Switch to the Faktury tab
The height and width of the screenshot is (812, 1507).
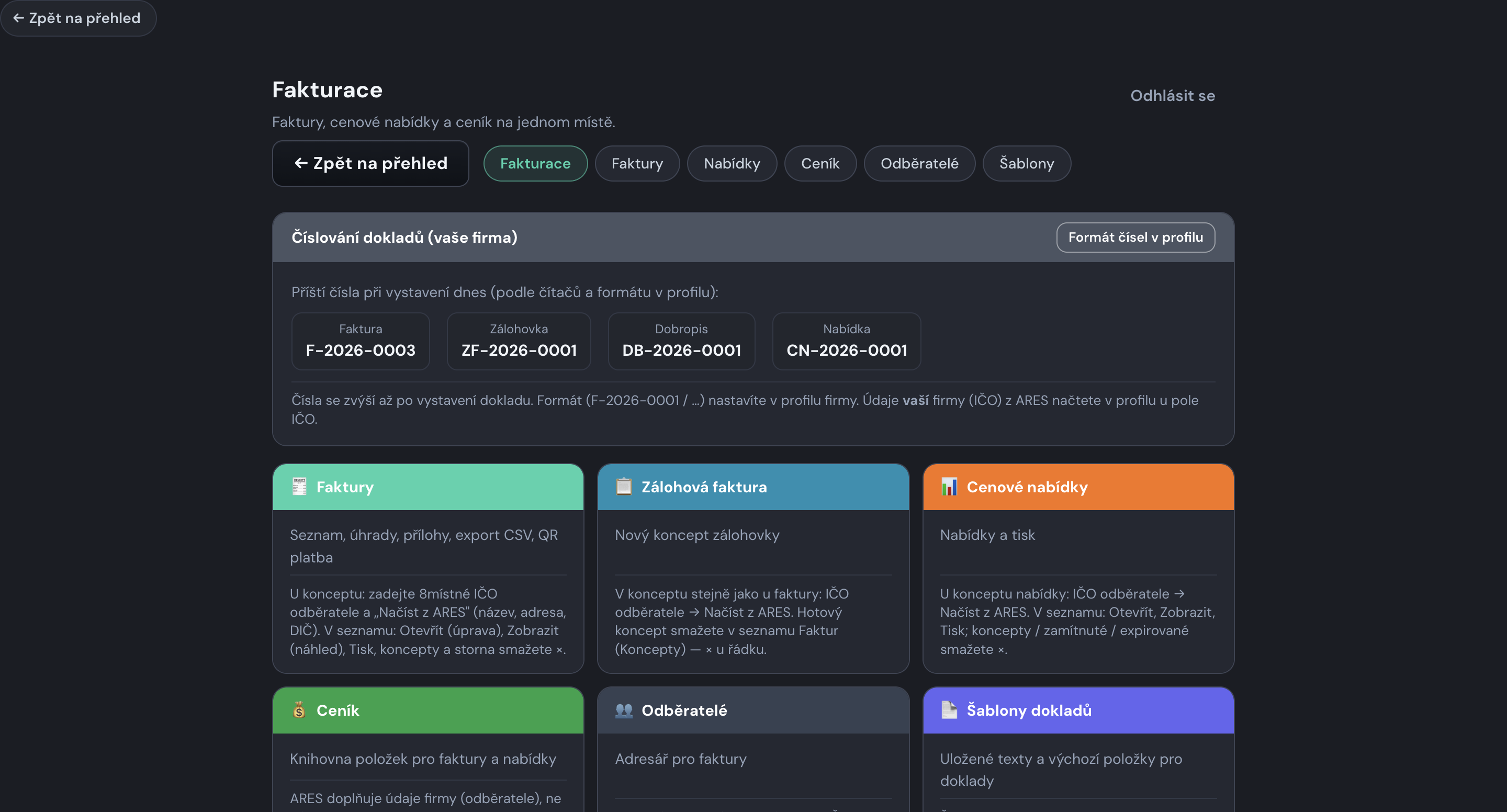pyautogui.click(x=637, y=163)
